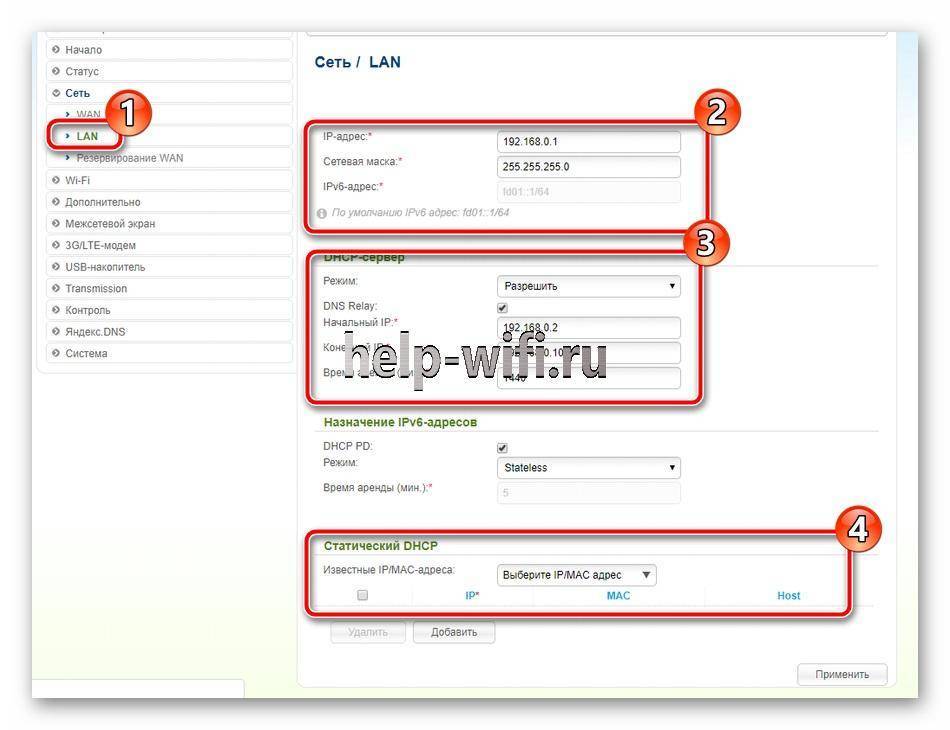Image resolution: width=950 pixels, height=730 pixels.
Task: Click the bullet icon beside Дополнительно
Action: point(56,202)
